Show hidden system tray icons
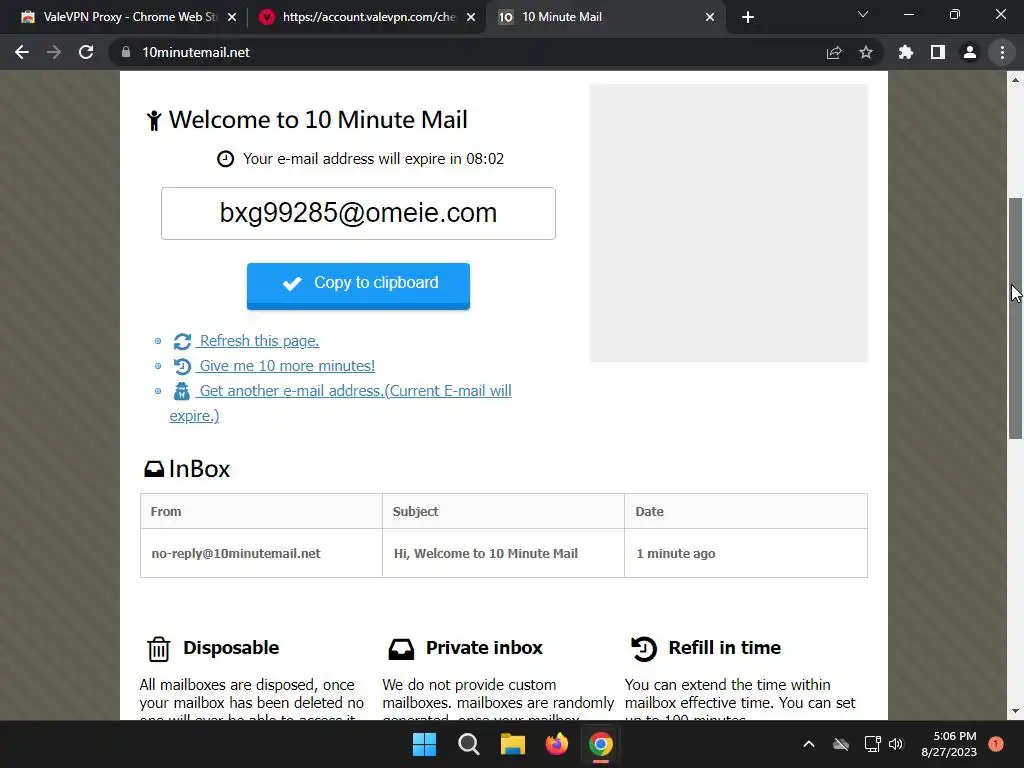This screenshot has height=768, width=1024. click(808, 744)
